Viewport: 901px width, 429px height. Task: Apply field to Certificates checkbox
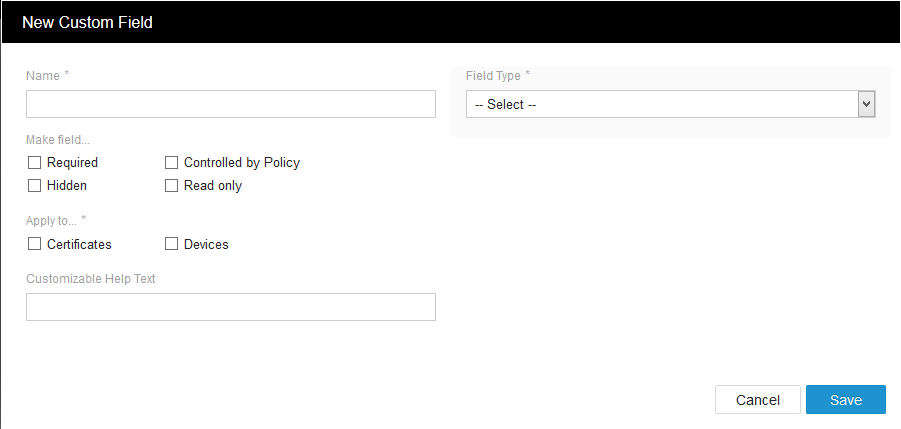34,244
